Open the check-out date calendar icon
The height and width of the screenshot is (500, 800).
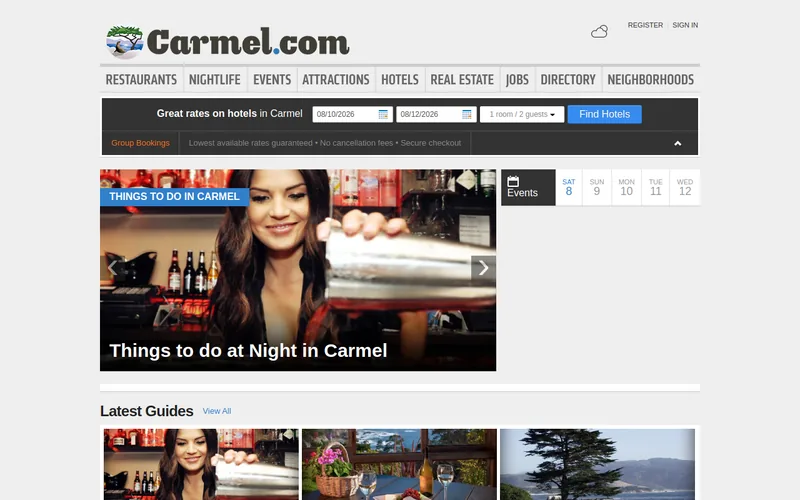click(466, 114)
